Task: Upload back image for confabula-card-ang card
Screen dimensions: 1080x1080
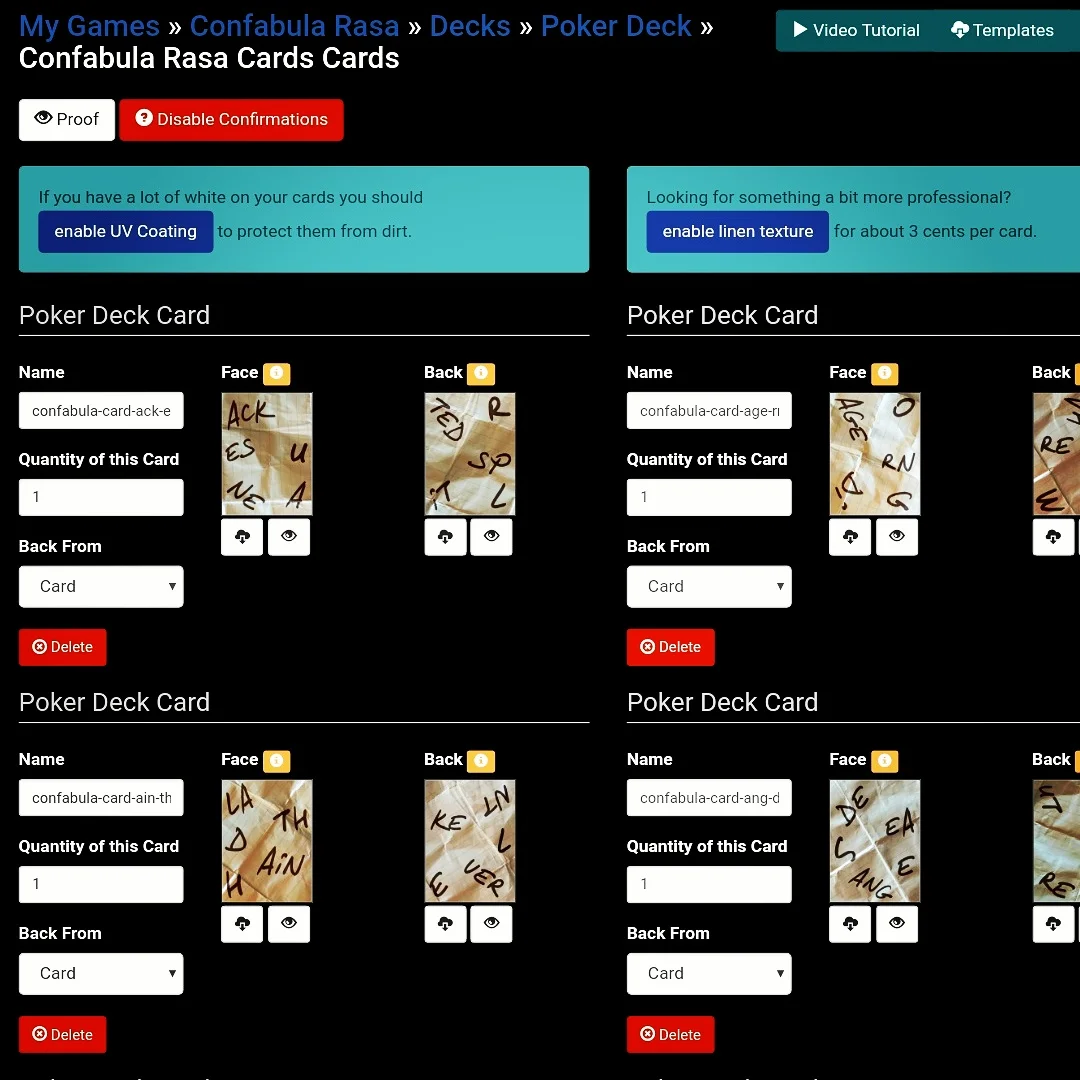Action: pos(1053,924)
